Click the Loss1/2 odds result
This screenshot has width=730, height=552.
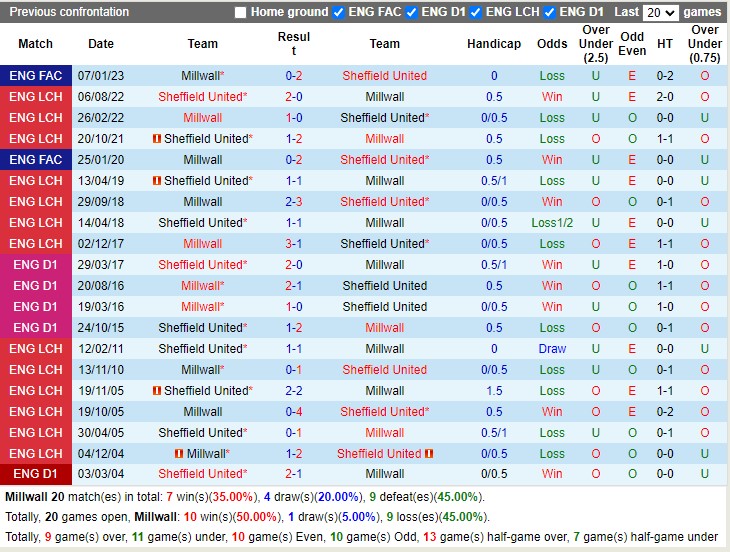552,223
